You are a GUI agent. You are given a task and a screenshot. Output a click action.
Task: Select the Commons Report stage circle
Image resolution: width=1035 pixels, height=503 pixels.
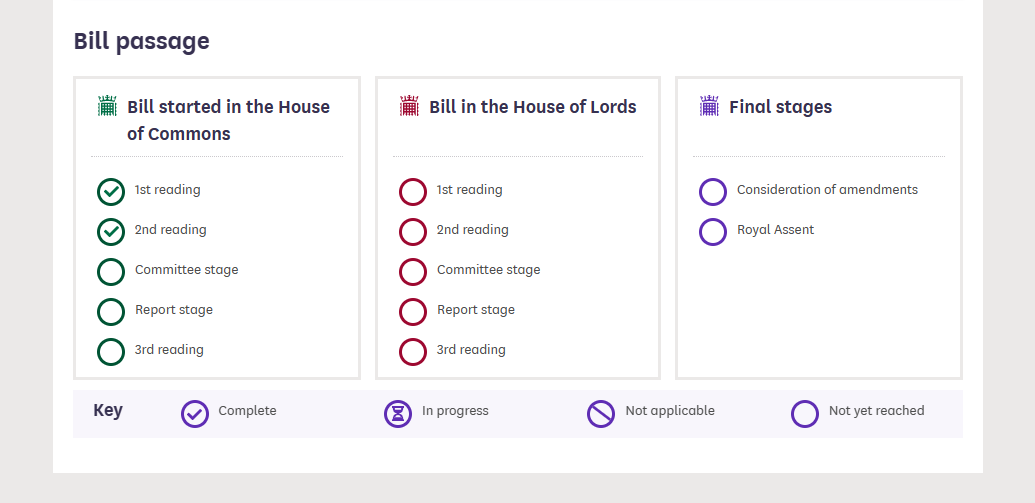coord(111,312)
